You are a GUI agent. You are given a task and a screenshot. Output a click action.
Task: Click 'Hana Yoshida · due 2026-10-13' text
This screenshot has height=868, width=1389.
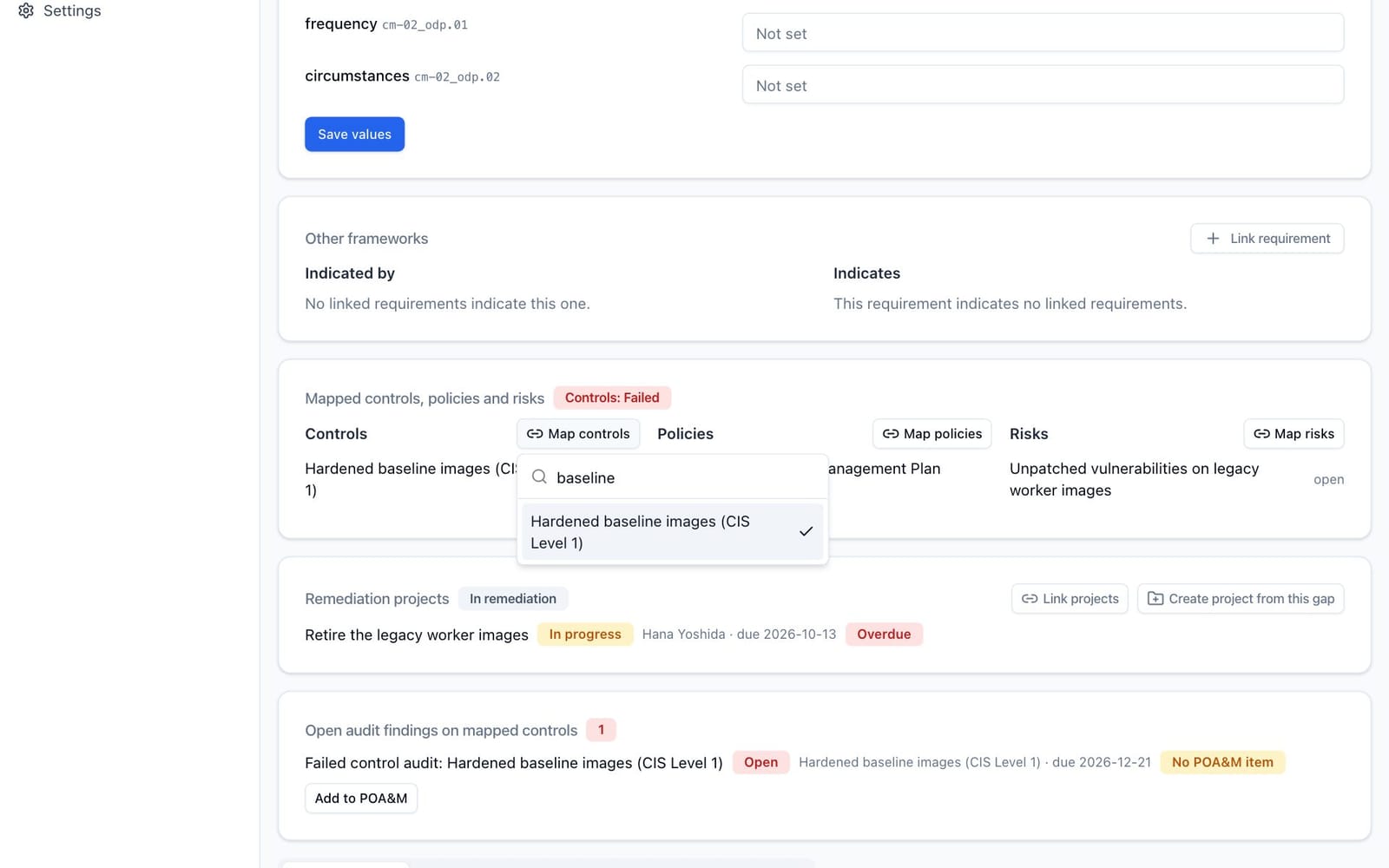739,634
